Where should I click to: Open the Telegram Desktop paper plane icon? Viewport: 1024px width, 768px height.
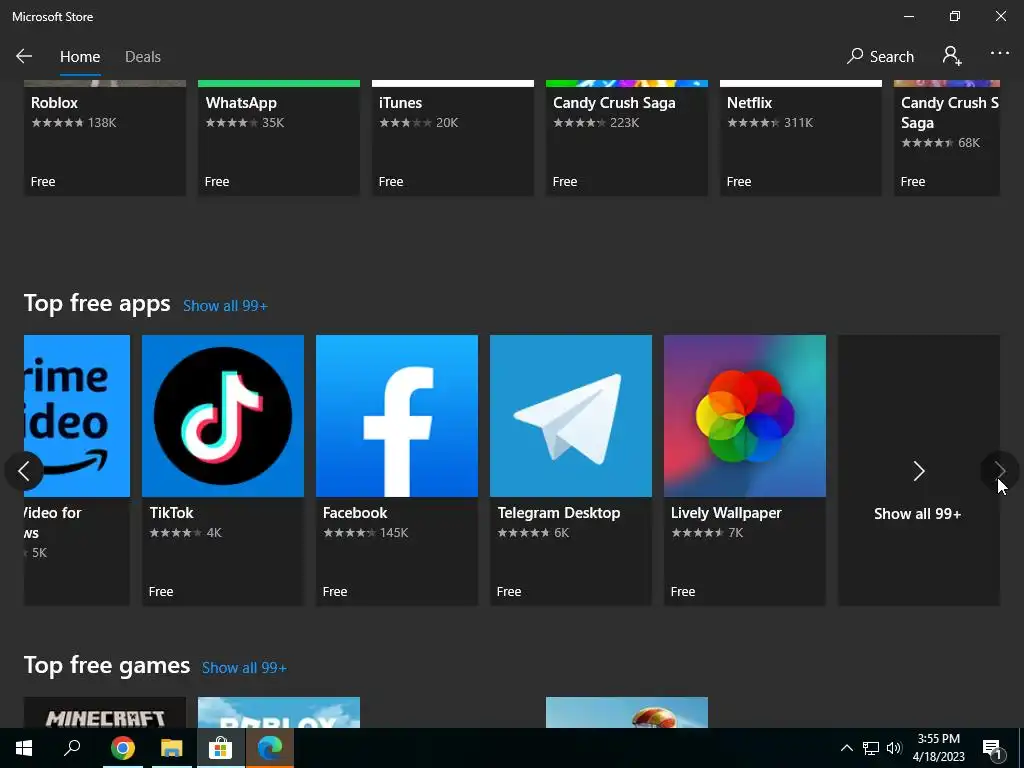point(571,416)
